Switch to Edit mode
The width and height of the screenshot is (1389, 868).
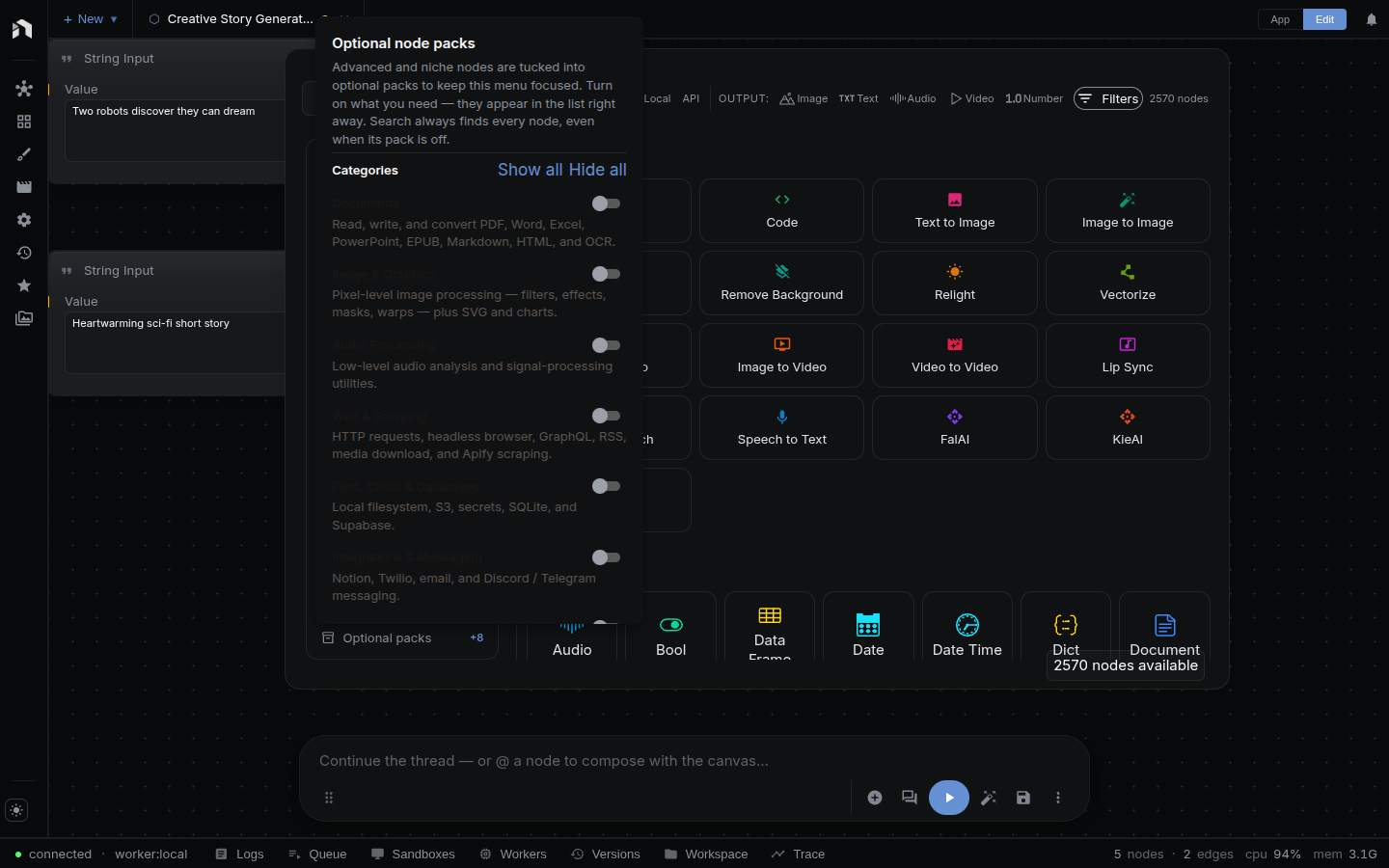[1324, 19]
